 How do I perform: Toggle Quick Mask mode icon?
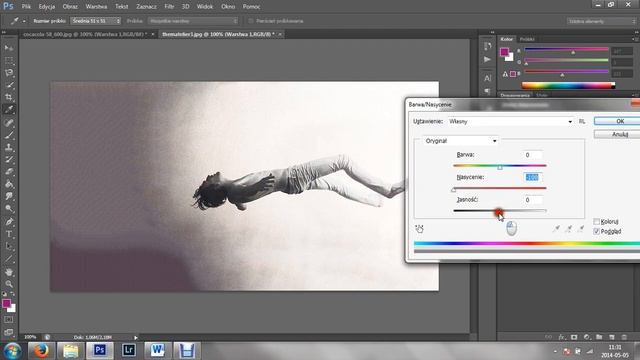pos(9,320)
